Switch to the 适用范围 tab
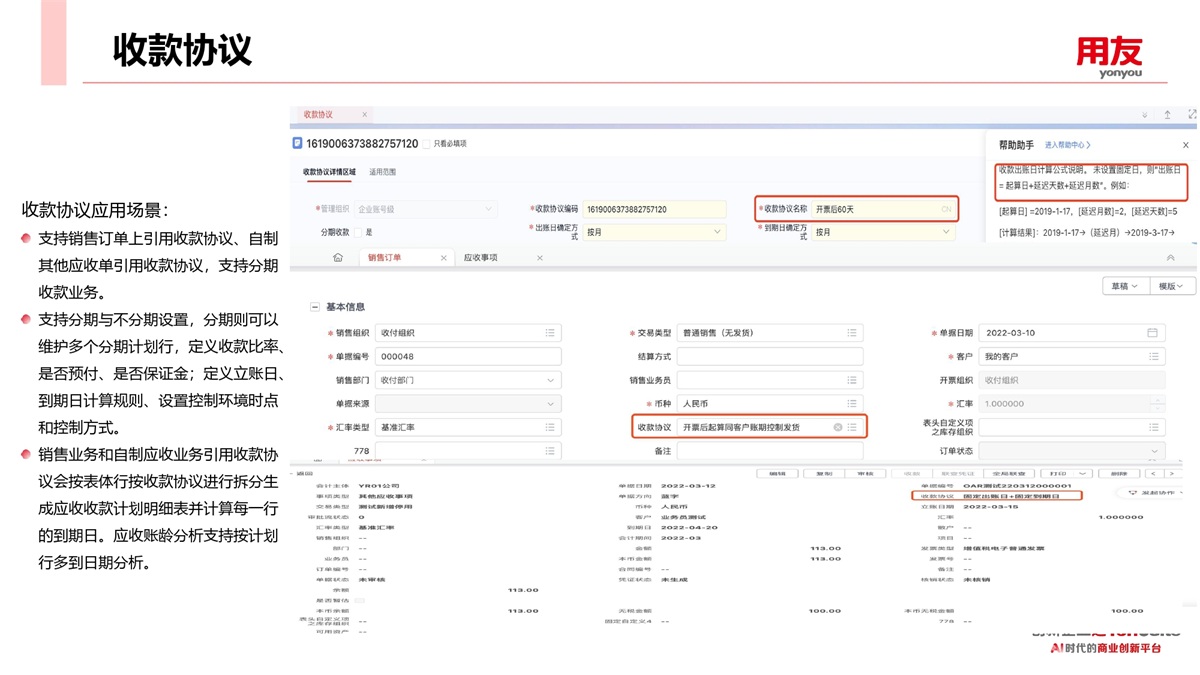Image resolution: width=1200 pixels, height=675 pixels. (383, 172)
